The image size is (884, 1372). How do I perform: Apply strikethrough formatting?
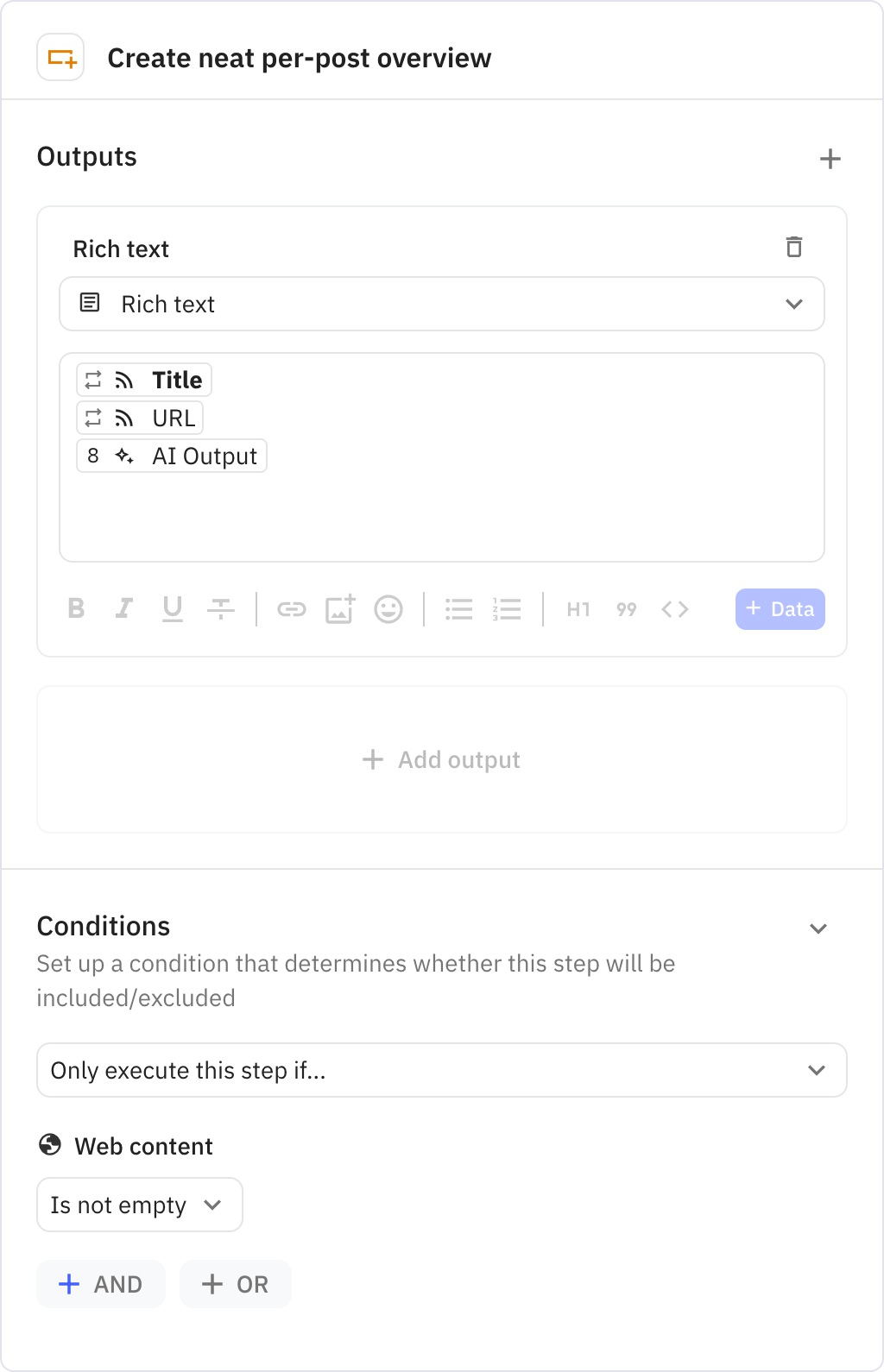tap(221, 609)
